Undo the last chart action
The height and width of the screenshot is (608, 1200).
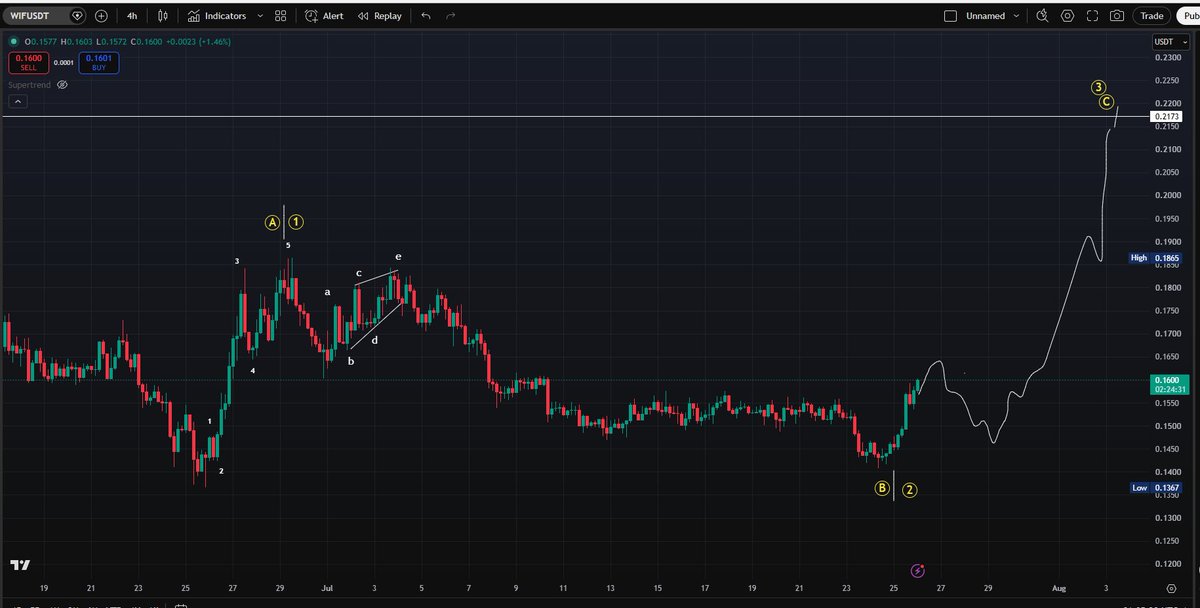[x=426, y=16]
